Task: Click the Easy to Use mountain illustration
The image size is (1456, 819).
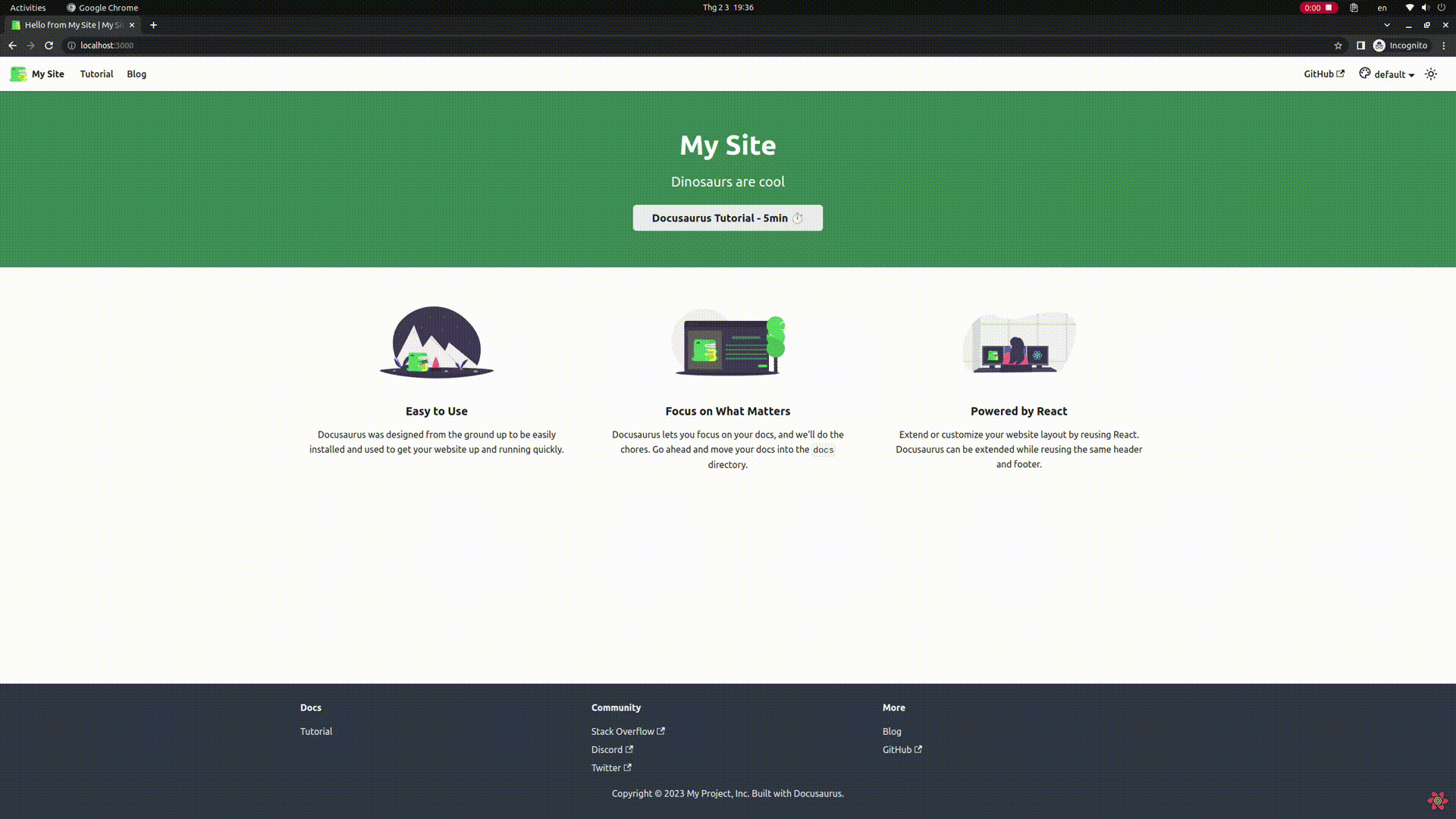Action: click(436, 342)
